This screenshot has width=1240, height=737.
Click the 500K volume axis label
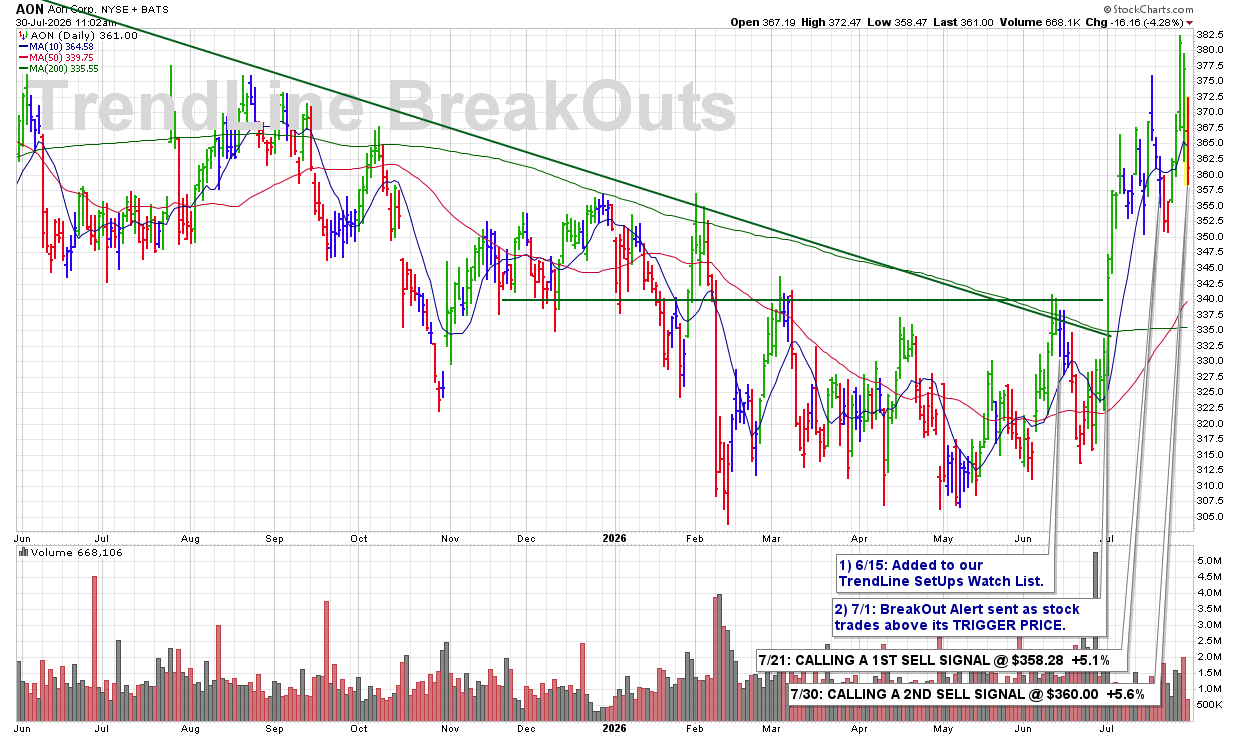click(1209, 704)
